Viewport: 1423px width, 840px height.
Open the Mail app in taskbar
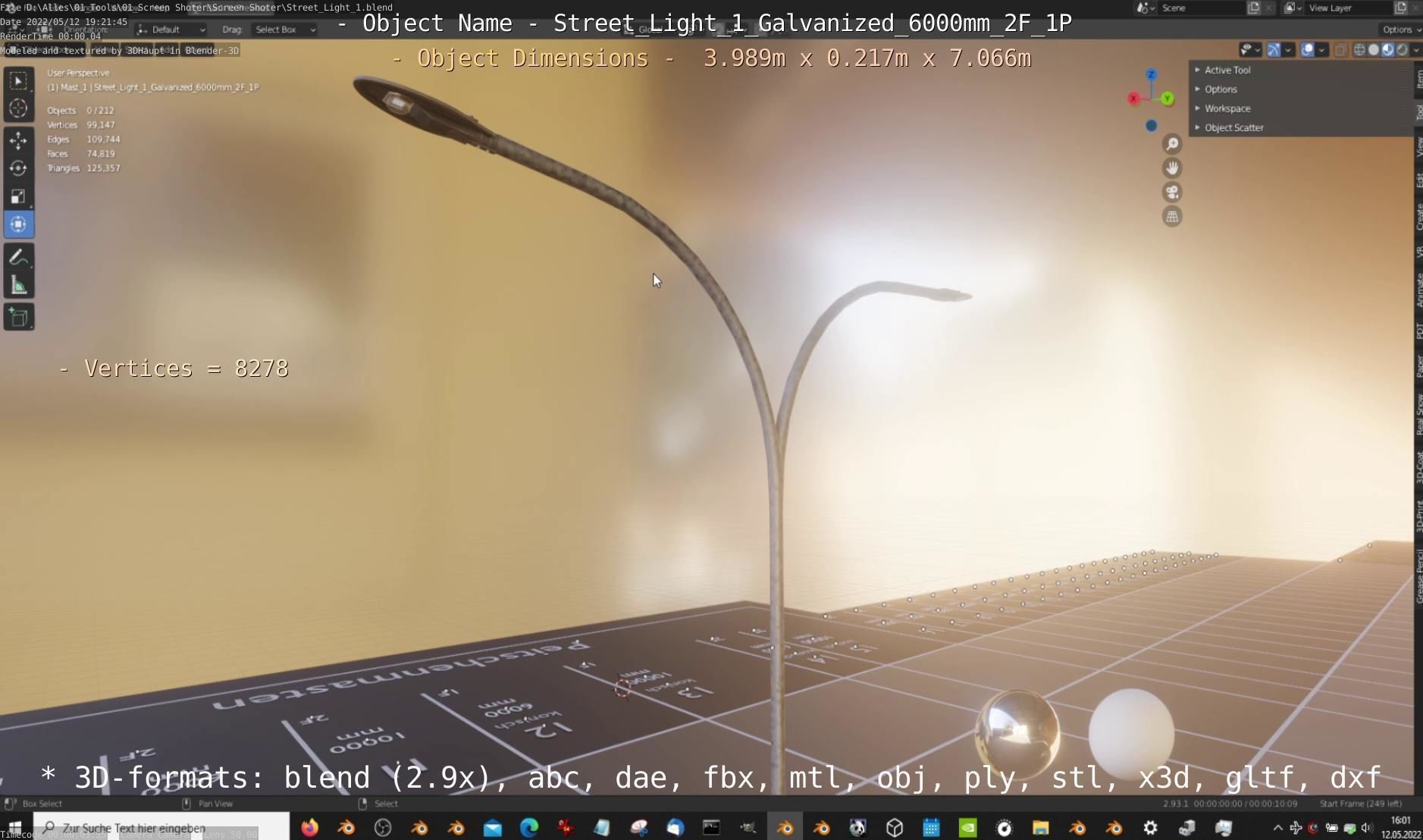[492, 828]
